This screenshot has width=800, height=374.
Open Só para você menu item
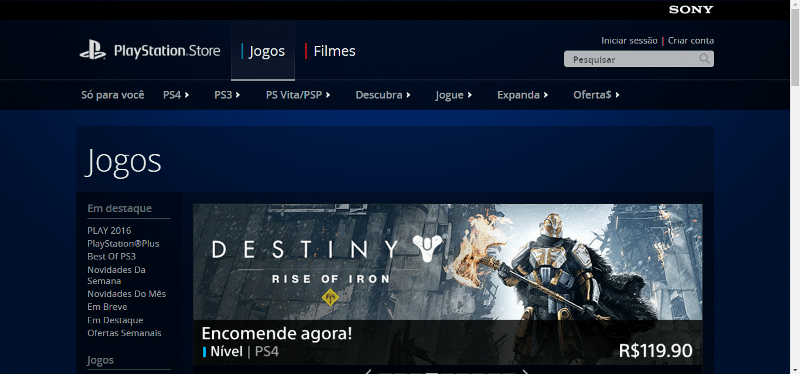pos(113,95)
